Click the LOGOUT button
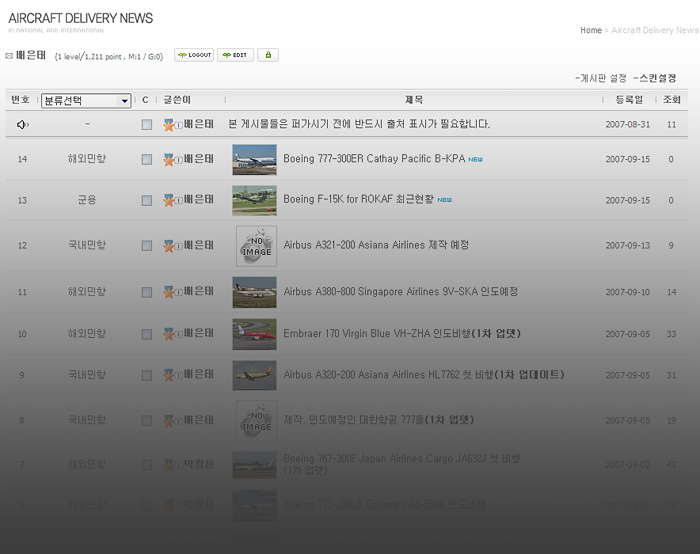The image size is (700, 554). (x=194, y=55)
